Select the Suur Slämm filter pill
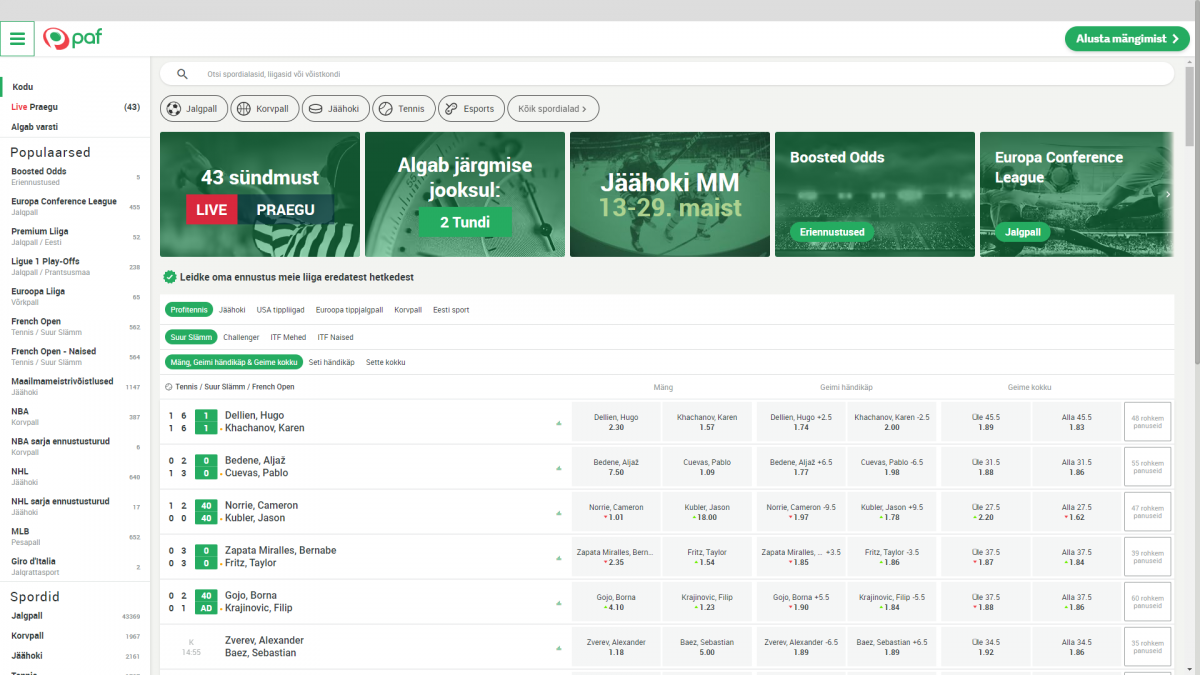 (189, 337)
